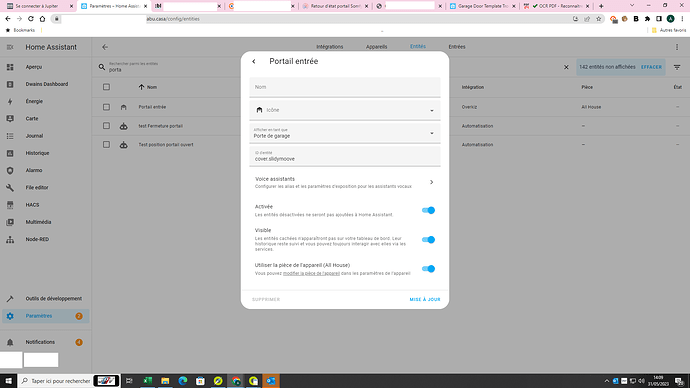
Task: Click the MISE À JOUR button
Action: (425, 300)
